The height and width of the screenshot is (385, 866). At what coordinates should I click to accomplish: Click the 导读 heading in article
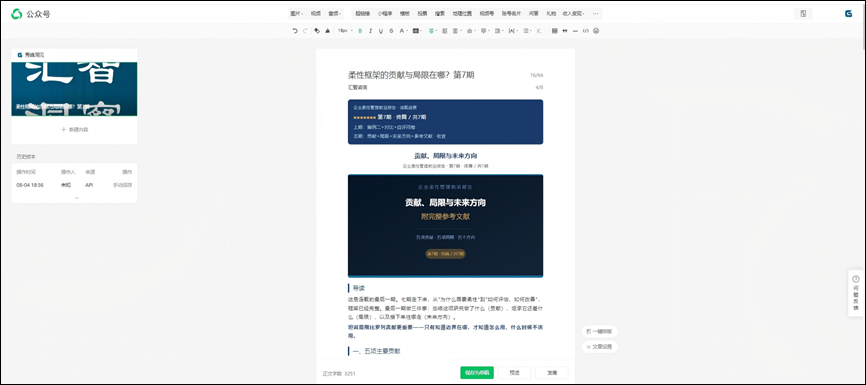[358, 288]
